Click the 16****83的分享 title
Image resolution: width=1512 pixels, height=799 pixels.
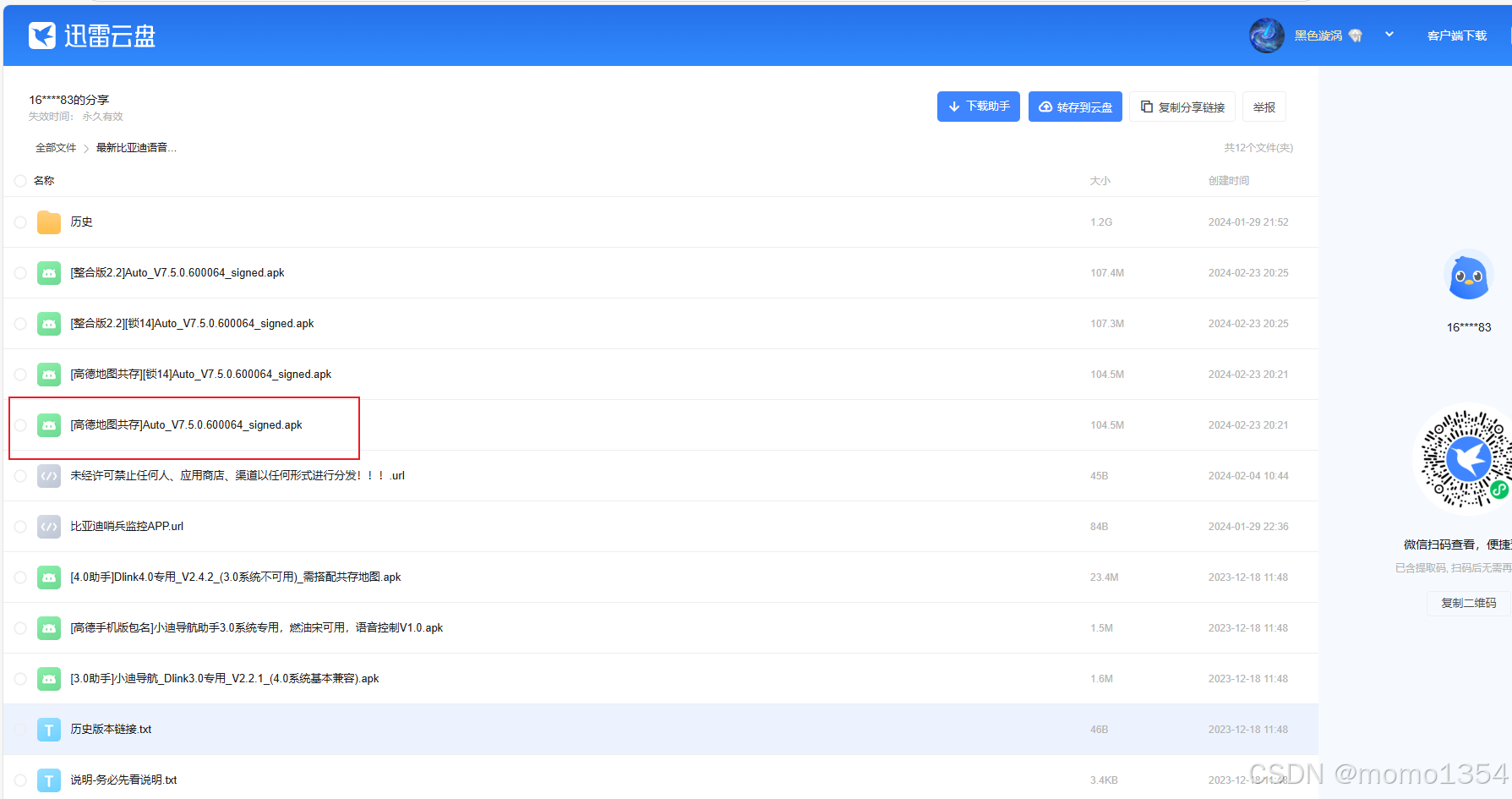69,100
